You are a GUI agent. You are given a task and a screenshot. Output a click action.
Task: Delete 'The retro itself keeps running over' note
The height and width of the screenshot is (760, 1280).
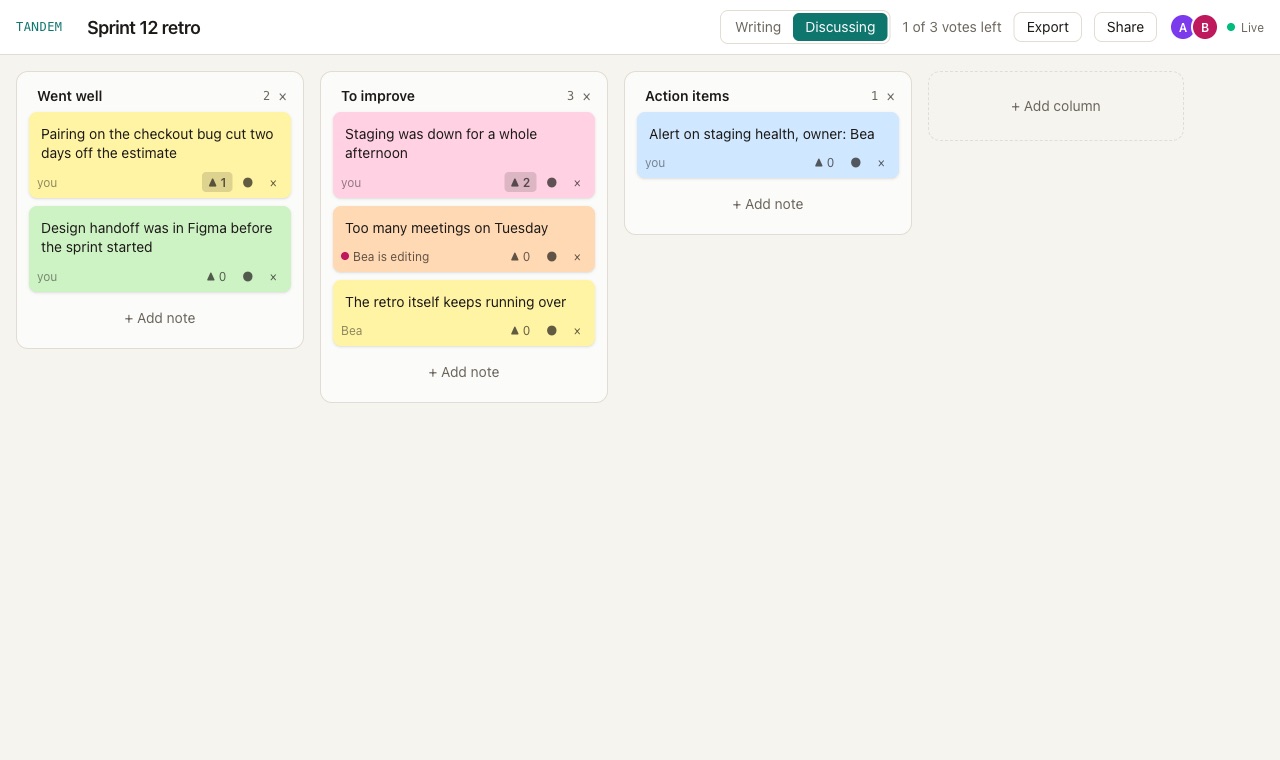point(577,331)
